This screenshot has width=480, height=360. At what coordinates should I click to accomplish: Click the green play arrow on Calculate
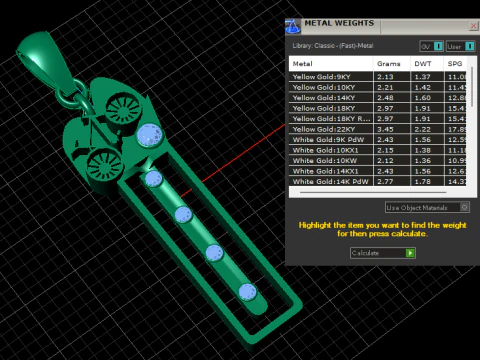[x=410, y=253]
